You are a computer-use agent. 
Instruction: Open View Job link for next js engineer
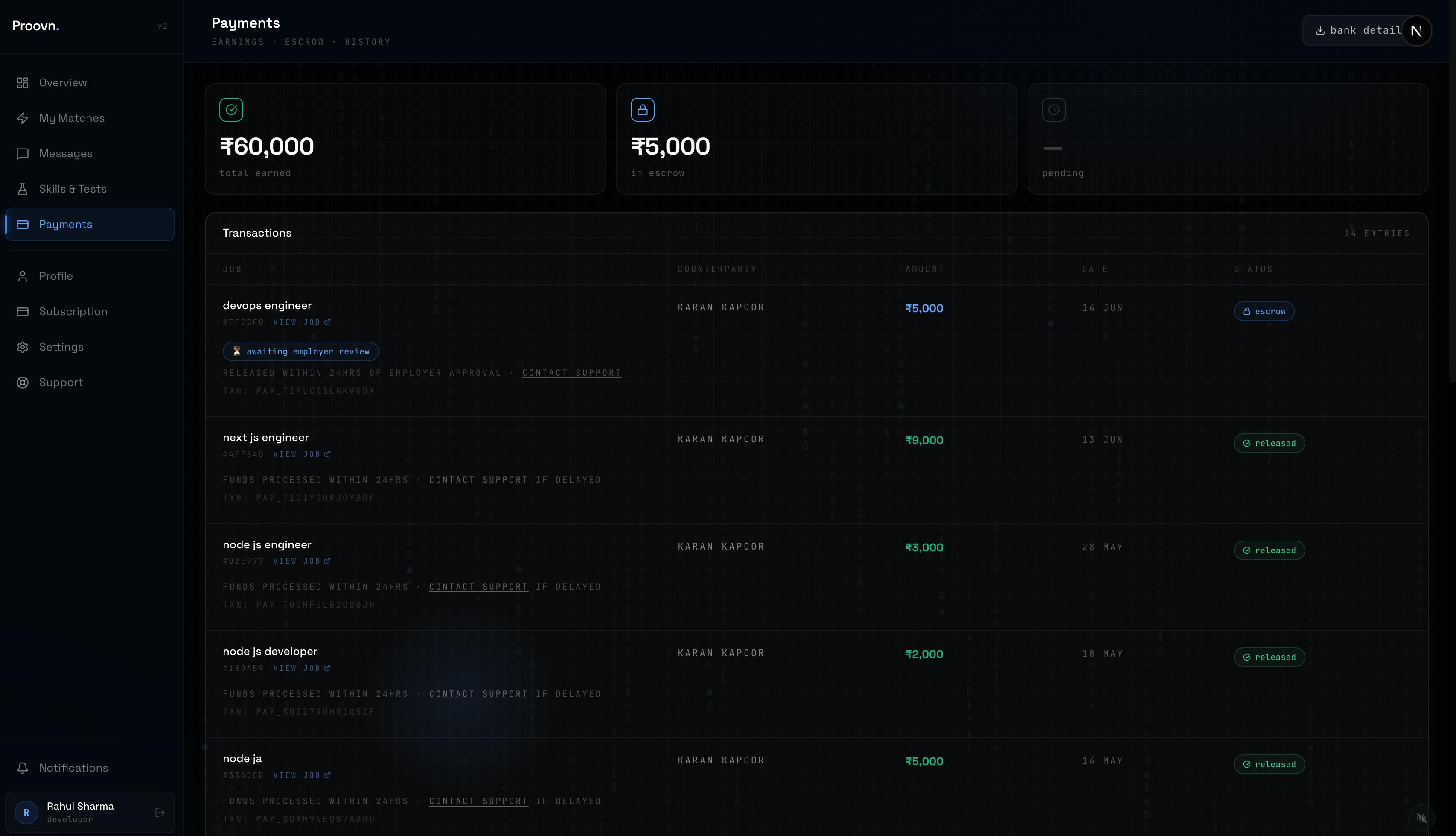tap(302, 454)
